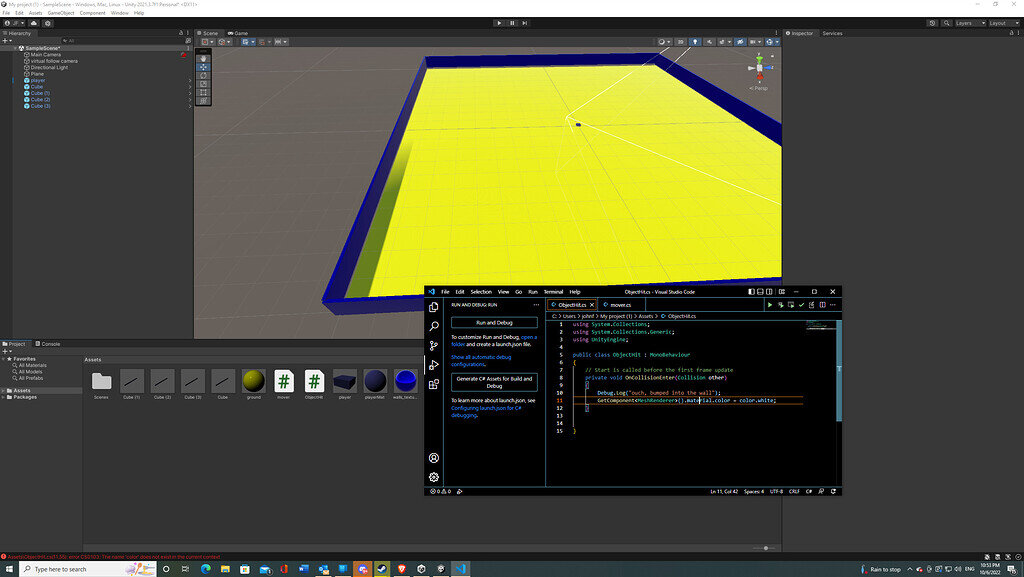Click the ground material thumbnail in Assets
The height and width of the screenshot is (577, 1024).
[x=254, y=381]
